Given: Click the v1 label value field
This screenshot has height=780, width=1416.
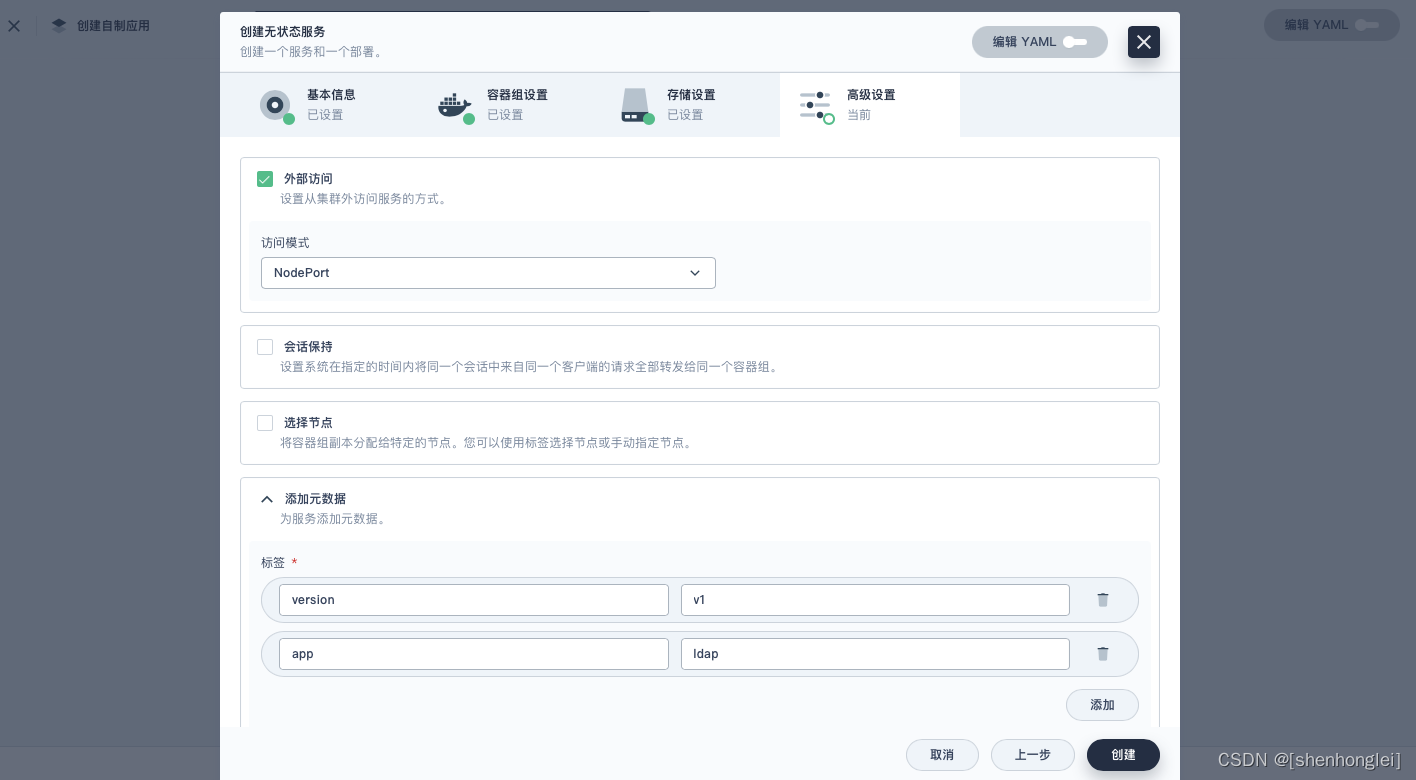Looking at the screenshot, I should coord(875,600).
